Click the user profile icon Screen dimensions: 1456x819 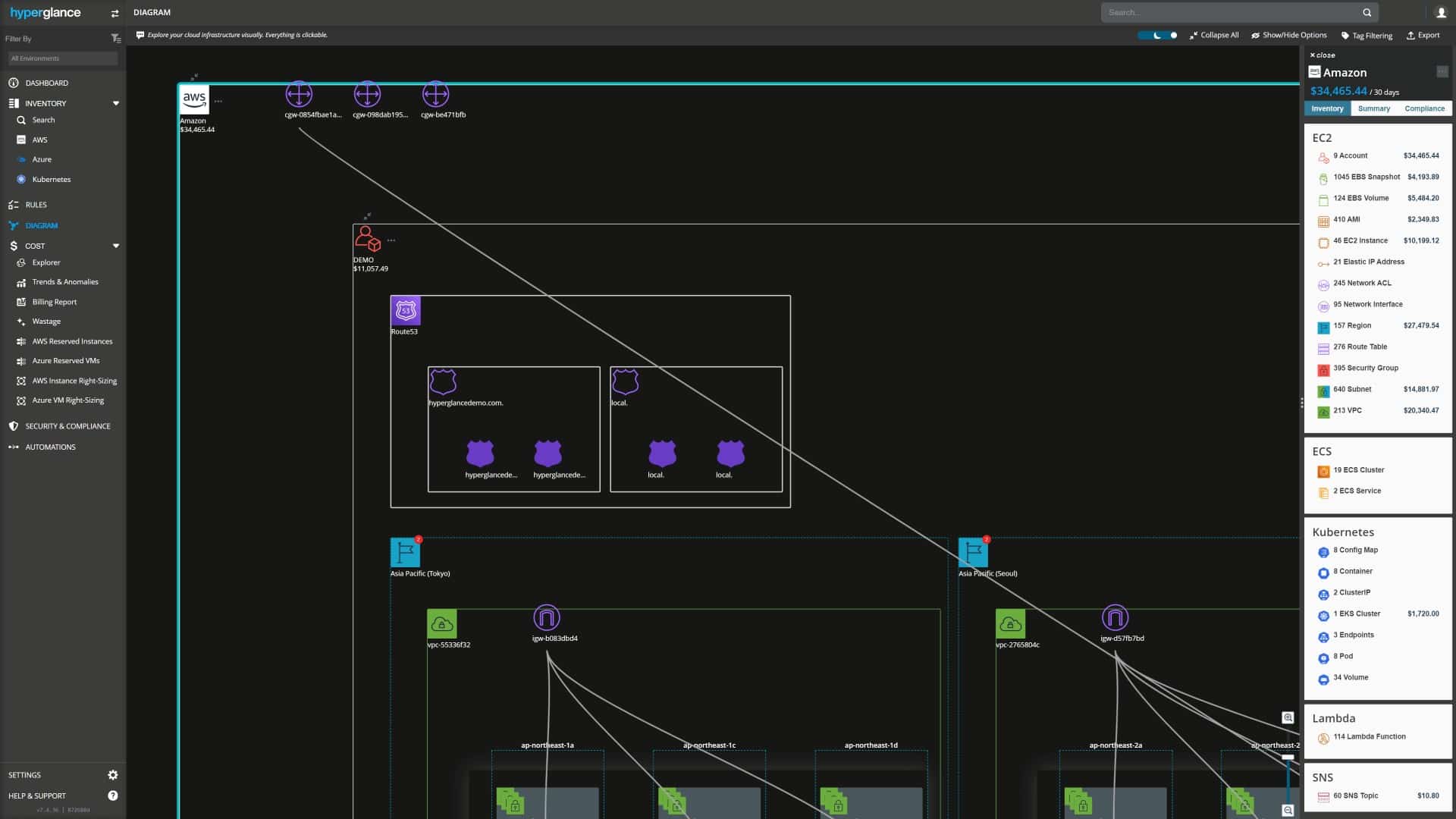point(1441,13)
